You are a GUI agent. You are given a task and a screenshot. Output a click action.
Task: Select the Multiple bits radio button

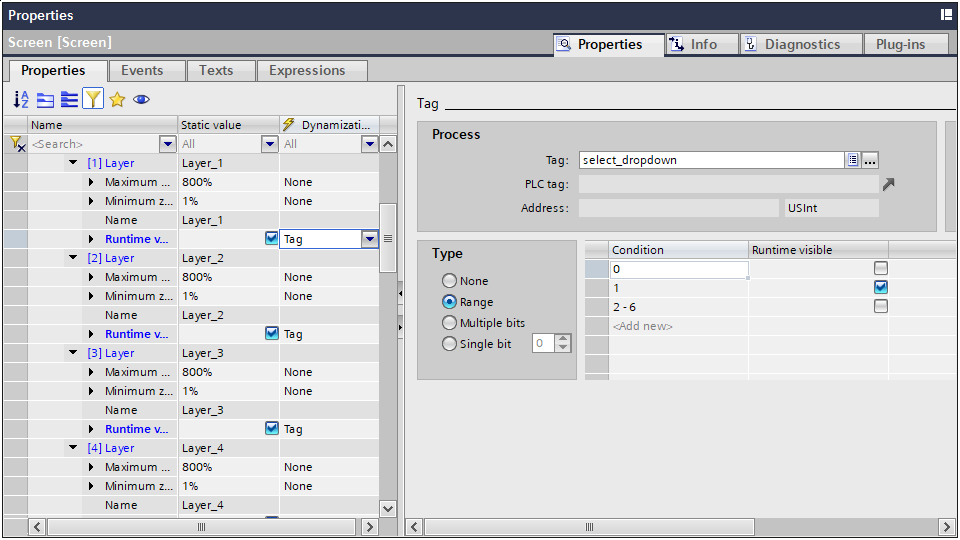coord(449,323)
